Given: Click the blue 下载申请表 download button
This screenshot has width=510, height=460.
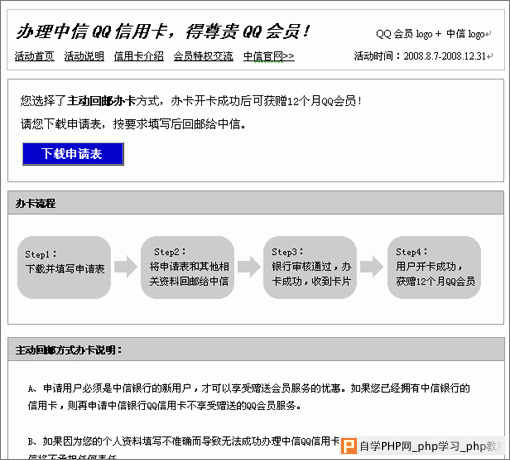Looking at the screenshot, I should point(73,154).
